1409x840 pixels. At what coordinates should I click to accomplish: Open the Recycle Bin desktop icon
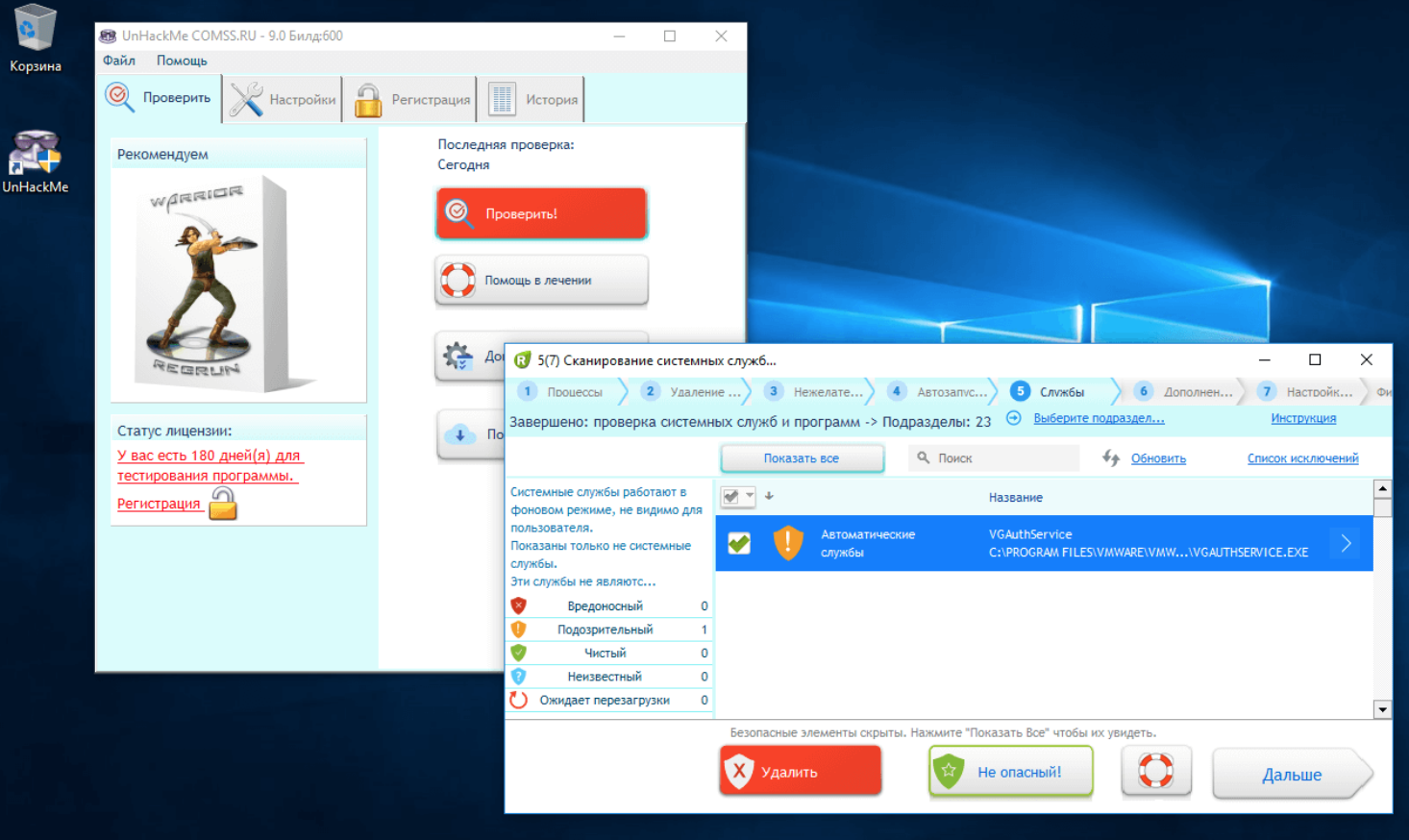35,29
